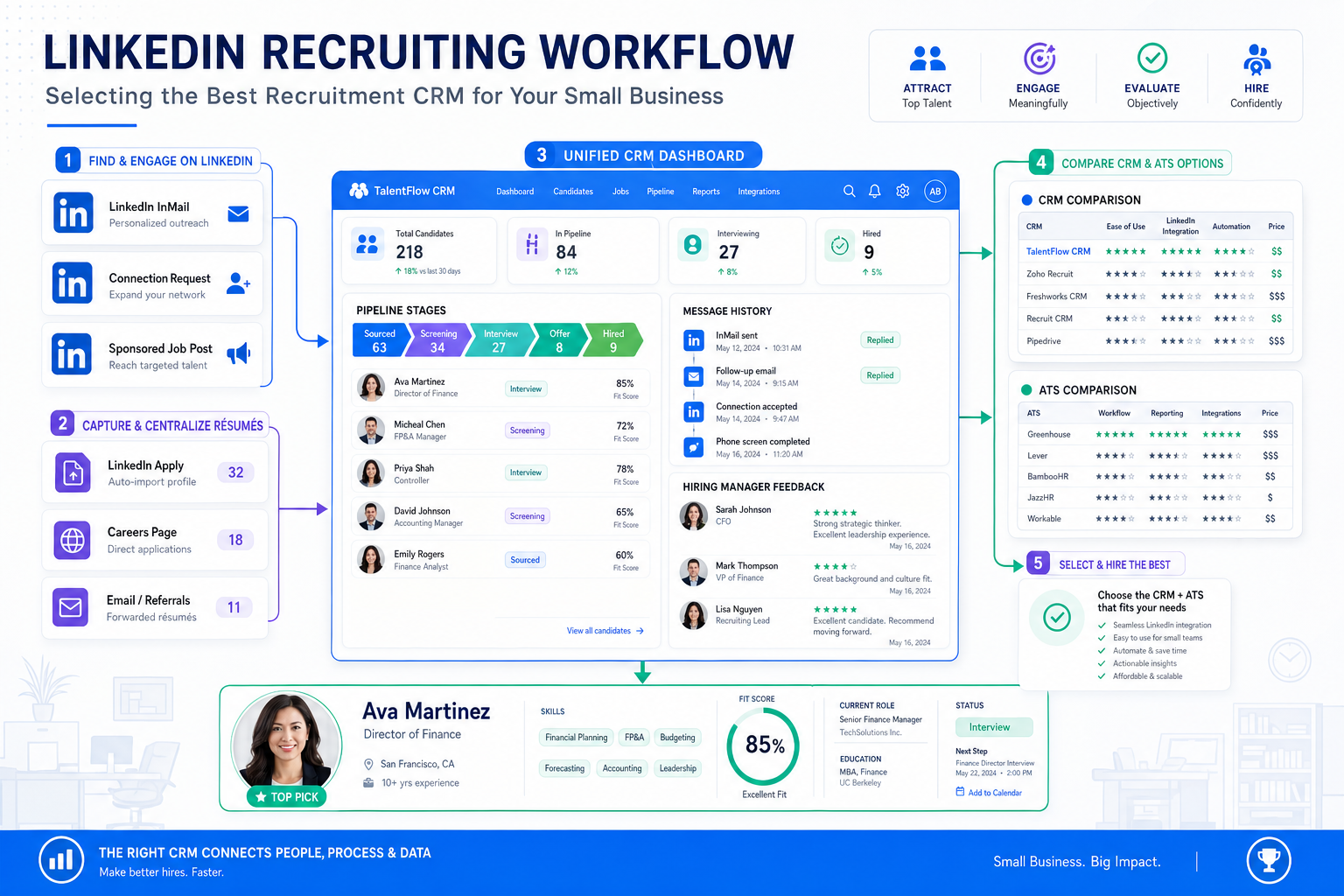Click the bar chart icon in footer

(x=61, y=860)
